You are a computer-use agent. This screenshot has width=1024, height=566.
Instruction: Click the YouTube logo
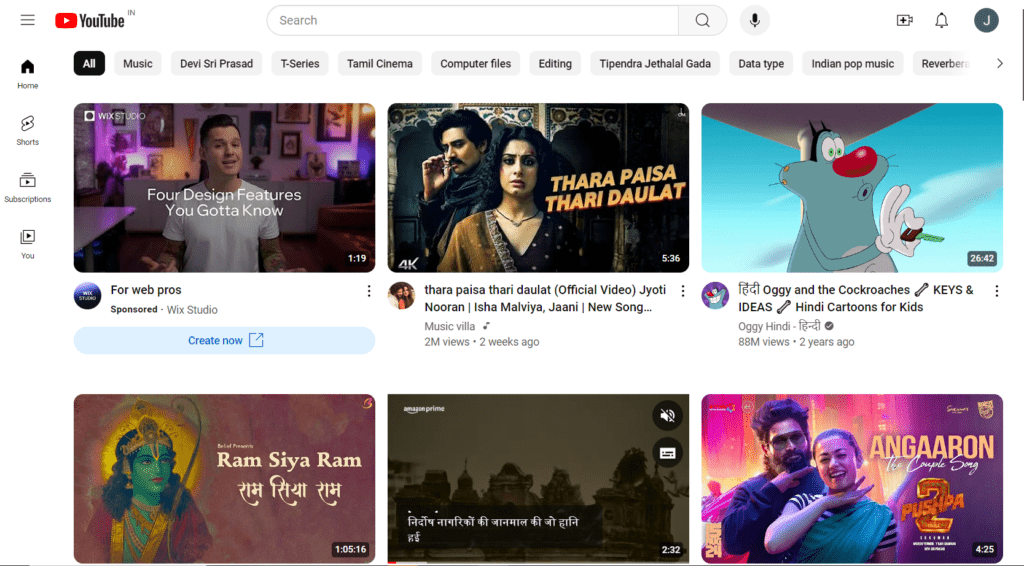click(90, 20)
